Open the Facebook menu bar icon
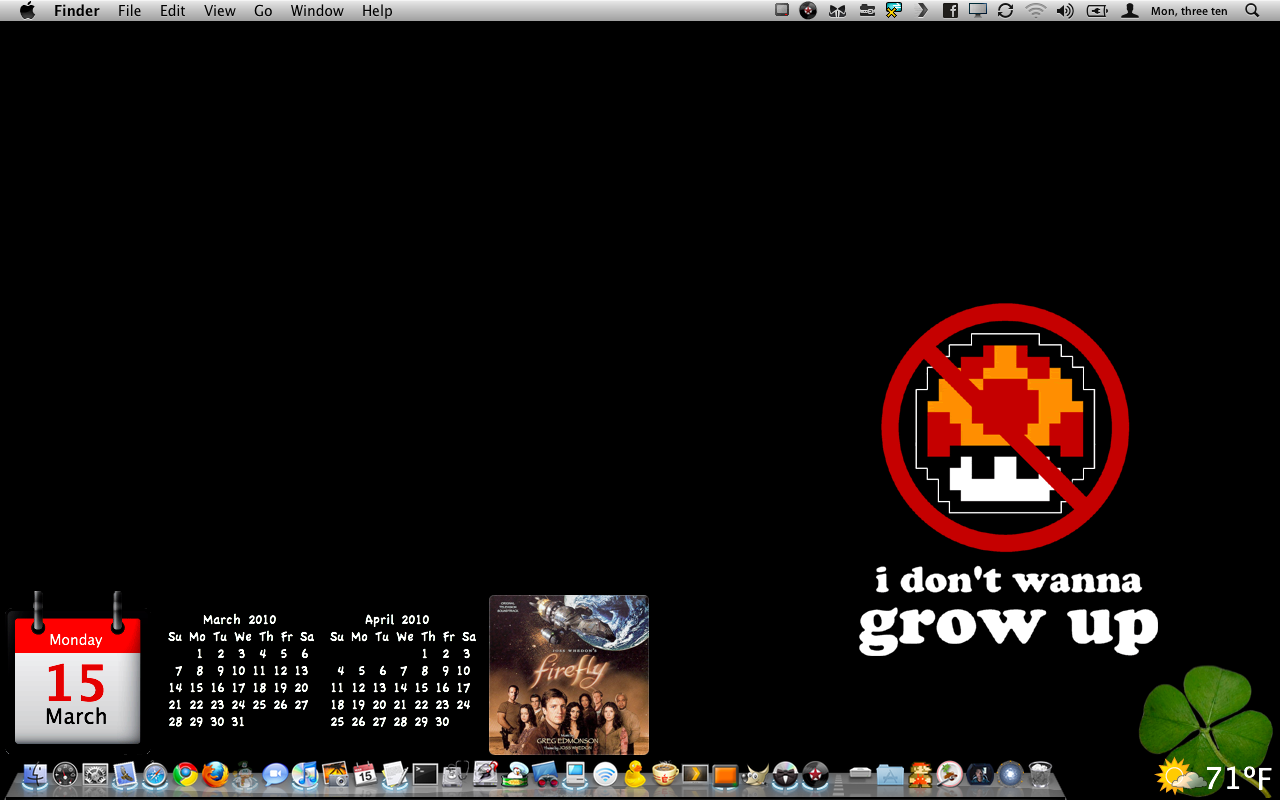The height and width of the screenshot is (800, 1280). (950, 11)
